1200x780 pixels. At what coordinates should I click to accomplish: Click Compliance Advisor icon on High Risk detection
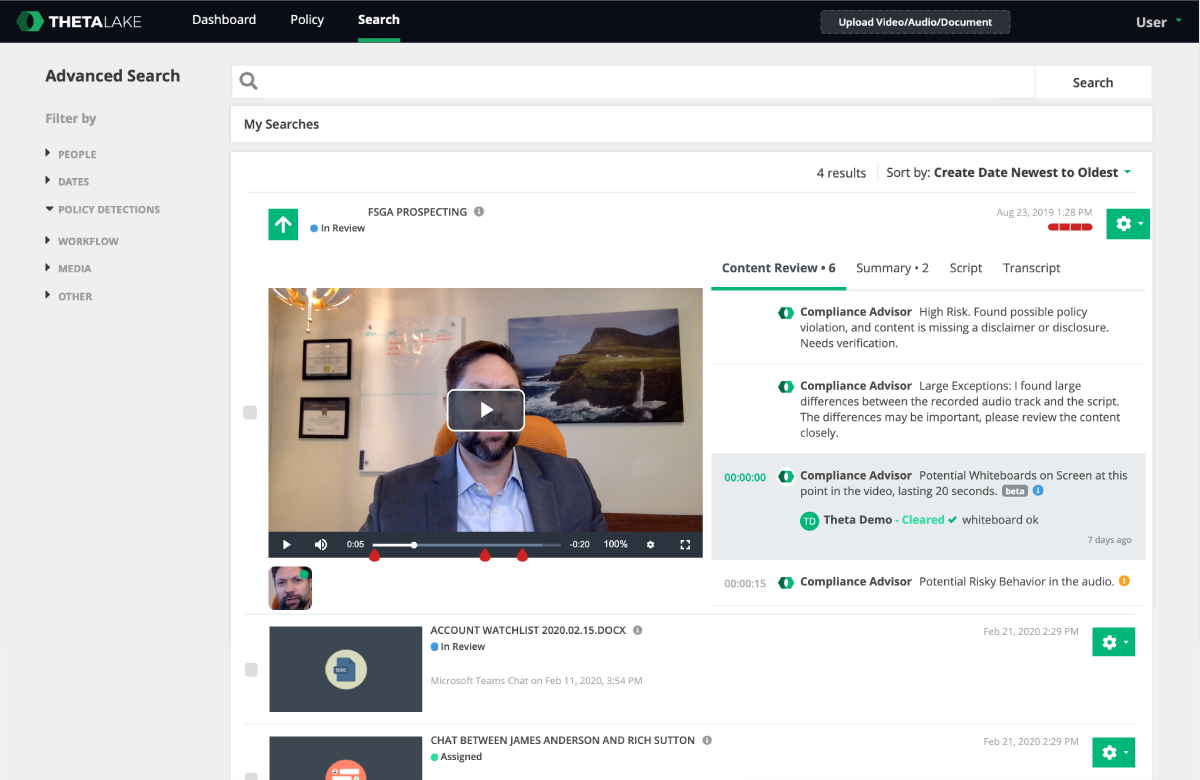(x=786, y=313)
